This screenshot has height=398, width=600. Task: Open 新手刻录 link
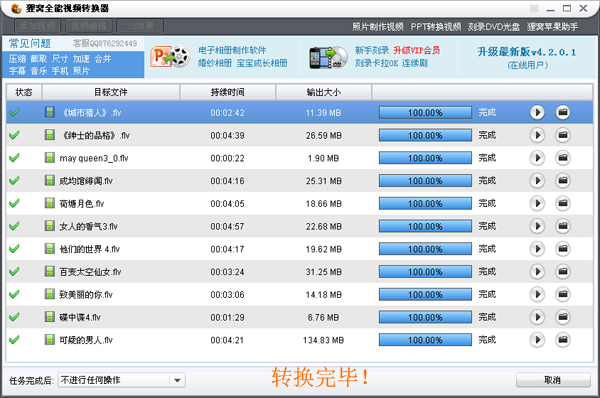[x=372, y=50]
